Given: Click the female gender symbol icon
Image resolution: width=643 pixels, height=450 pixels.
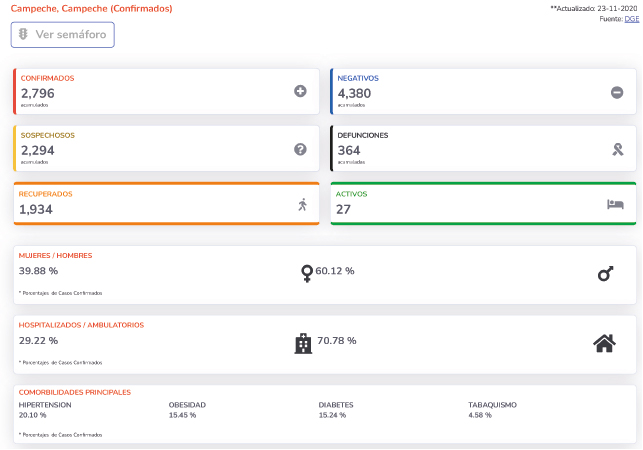Looking at the screenshot, I should pyautogui.click(x=307, y=273).
